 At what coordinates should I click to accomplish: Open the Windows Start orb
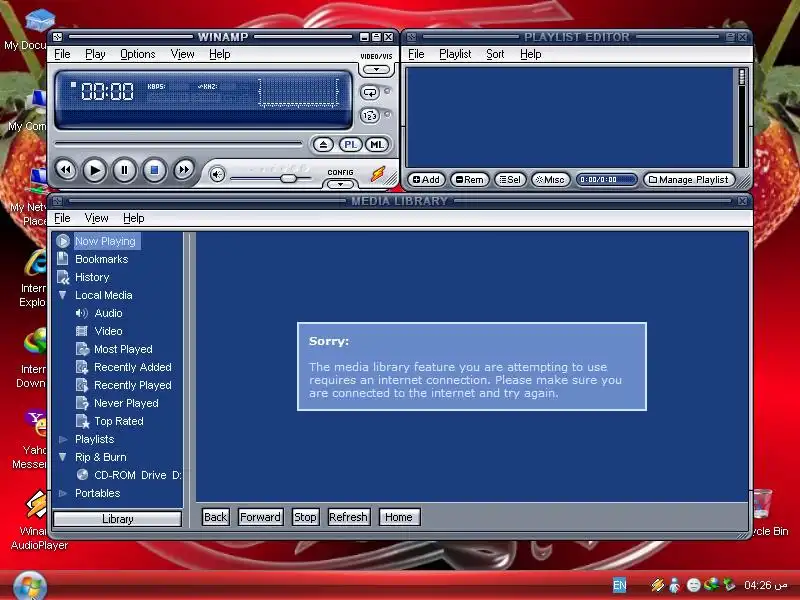tap(30, 585)
